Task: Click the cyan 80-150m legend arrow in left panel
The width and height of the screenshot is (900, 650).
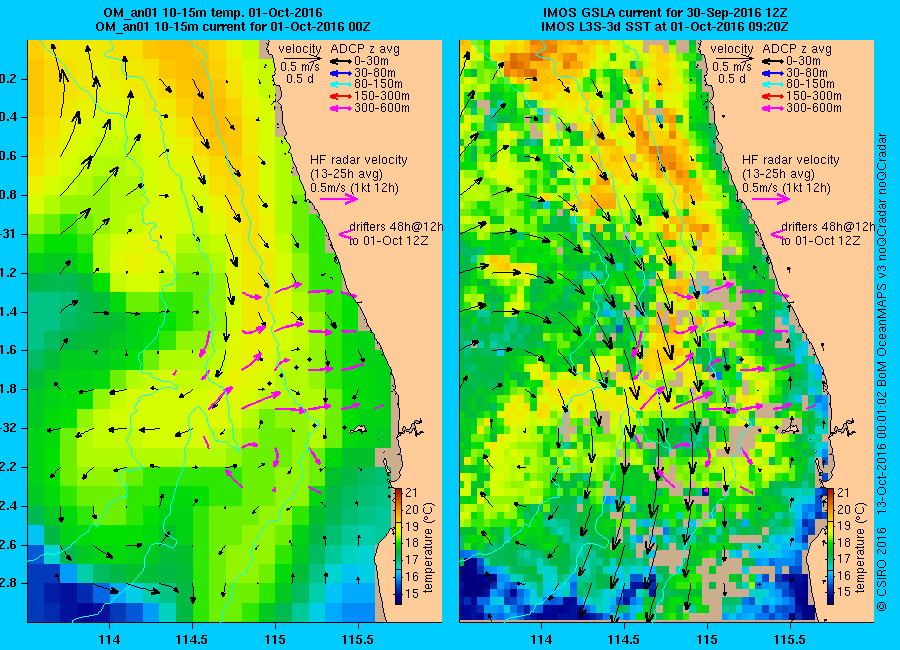Action: click(340, 84)
